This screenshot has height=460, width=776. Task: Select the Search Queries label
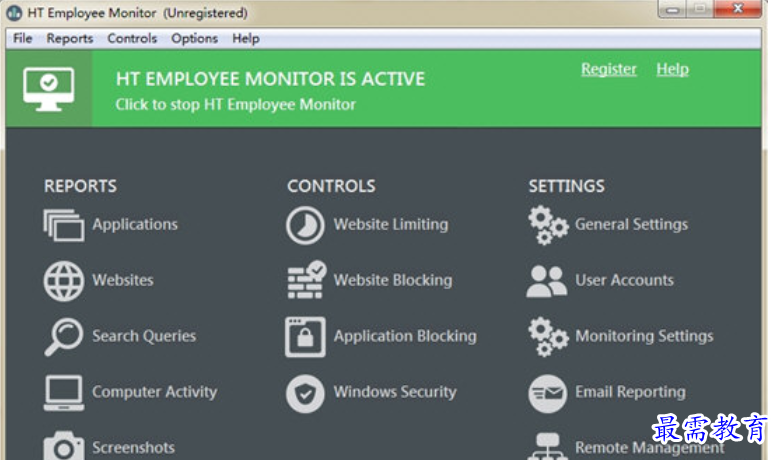(x=144, y=336)
